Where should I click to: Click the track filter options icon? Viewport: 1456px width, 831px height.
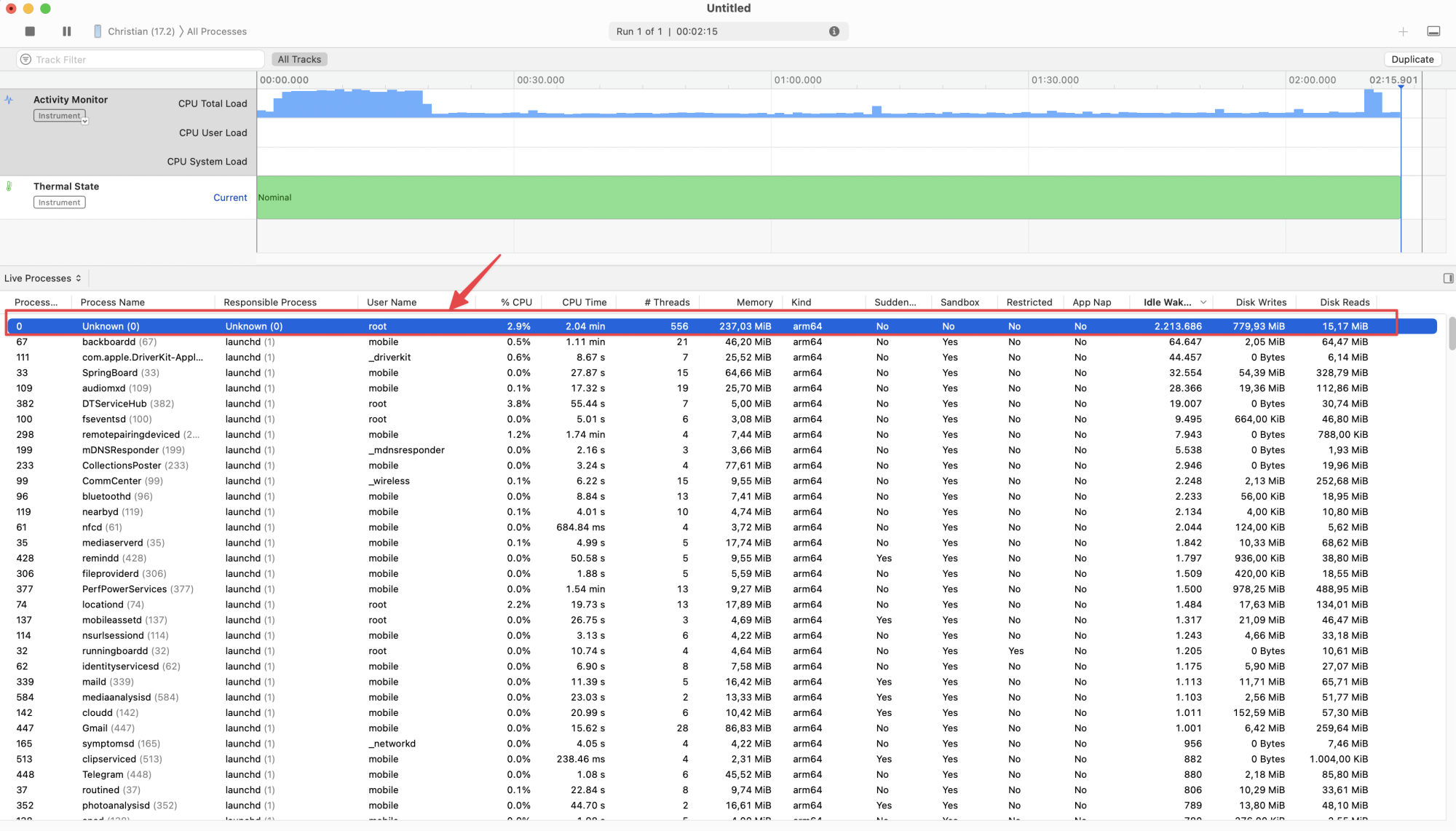(x=25, y=60)
